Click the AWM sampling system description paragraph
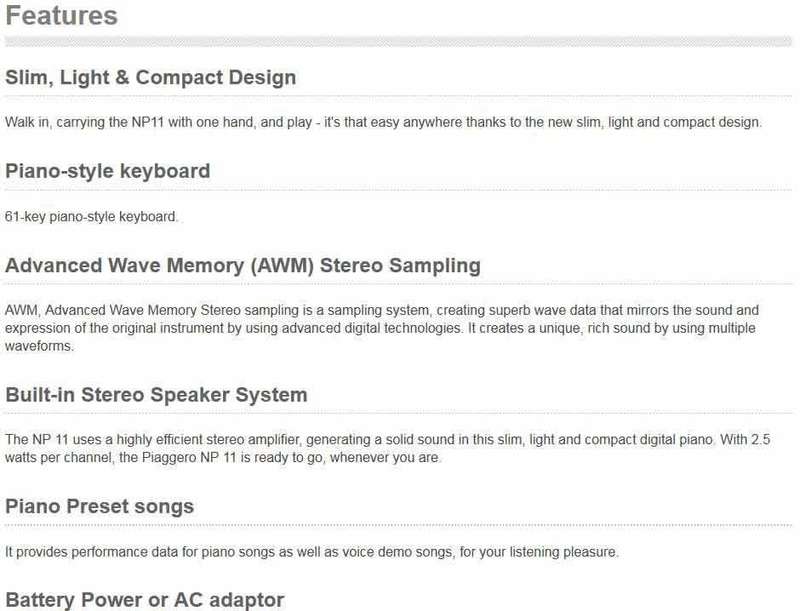This screenshot has height=611, width=800. coord(382,328)
